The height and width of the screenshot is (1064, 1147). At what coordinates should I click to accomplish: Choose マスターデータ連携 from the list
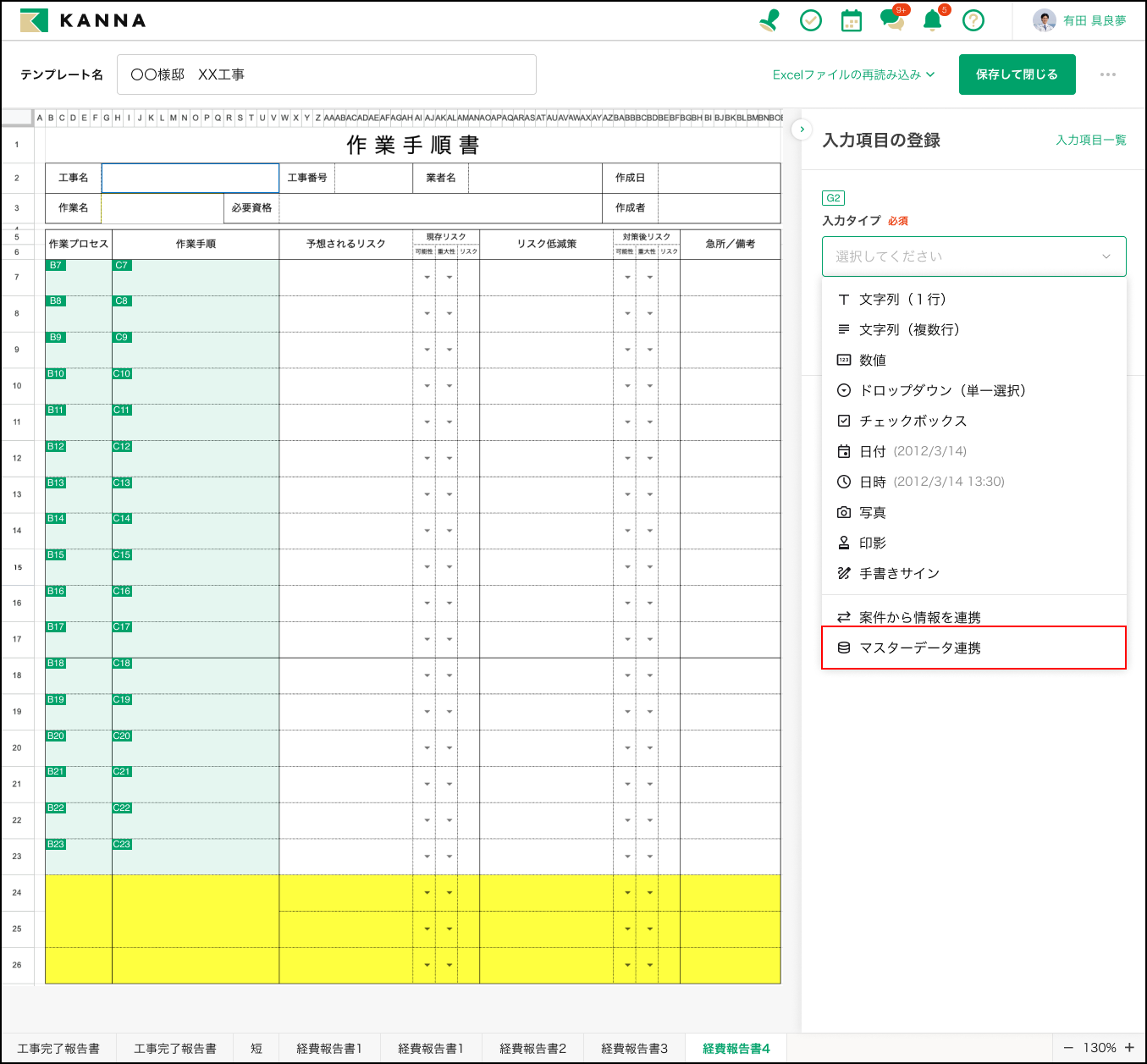(x=919, y=648)
